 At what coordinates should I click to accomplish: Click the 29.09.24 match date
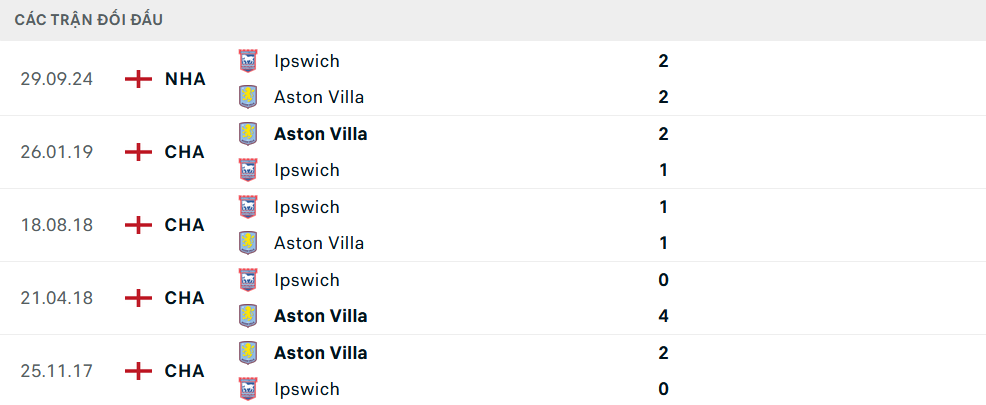[x=56, y=79]
